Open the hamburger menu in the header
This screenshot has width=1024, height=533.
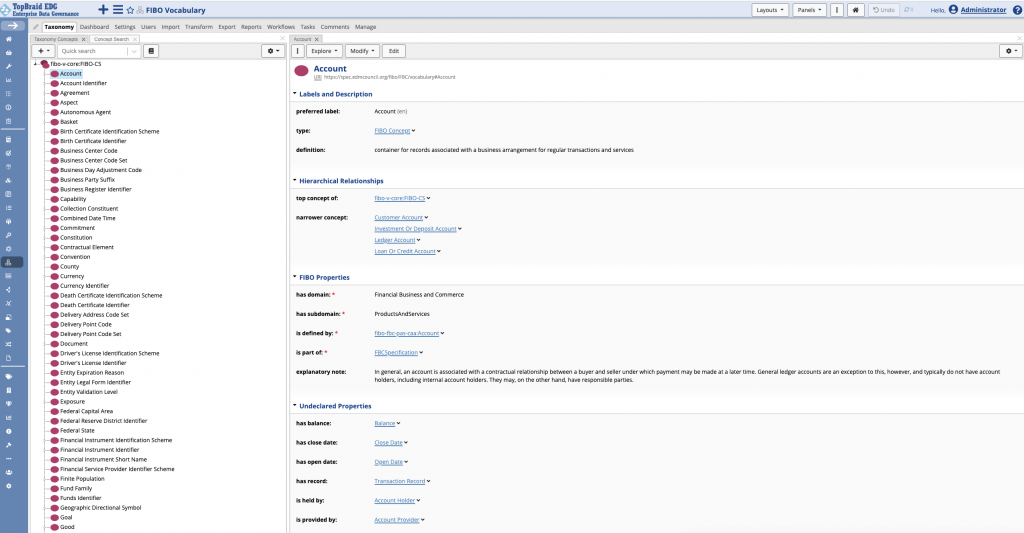tap(118, 10)
